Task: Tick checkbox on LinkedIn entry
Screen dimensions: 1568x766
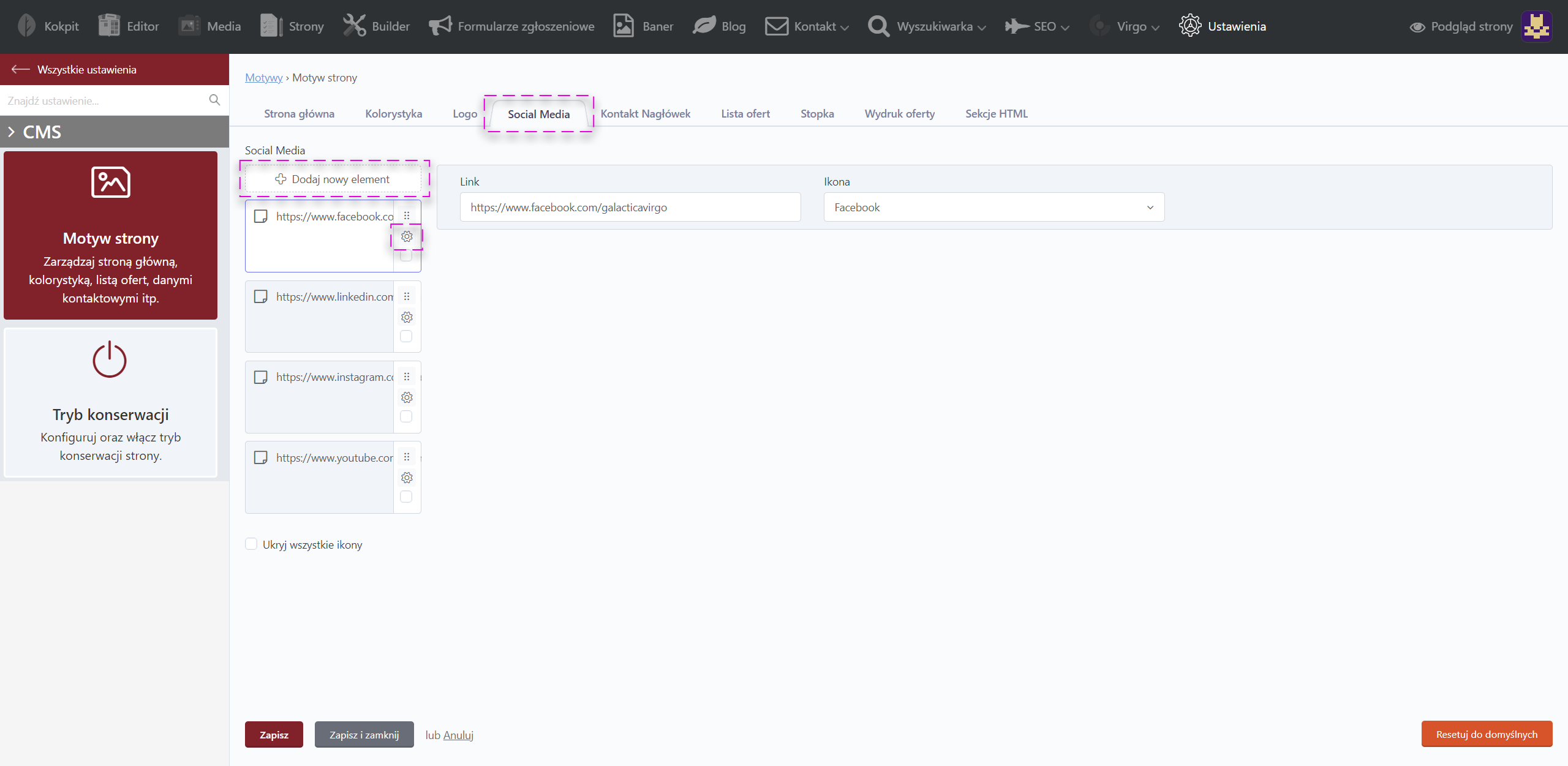Action: [x=406, y=336]
